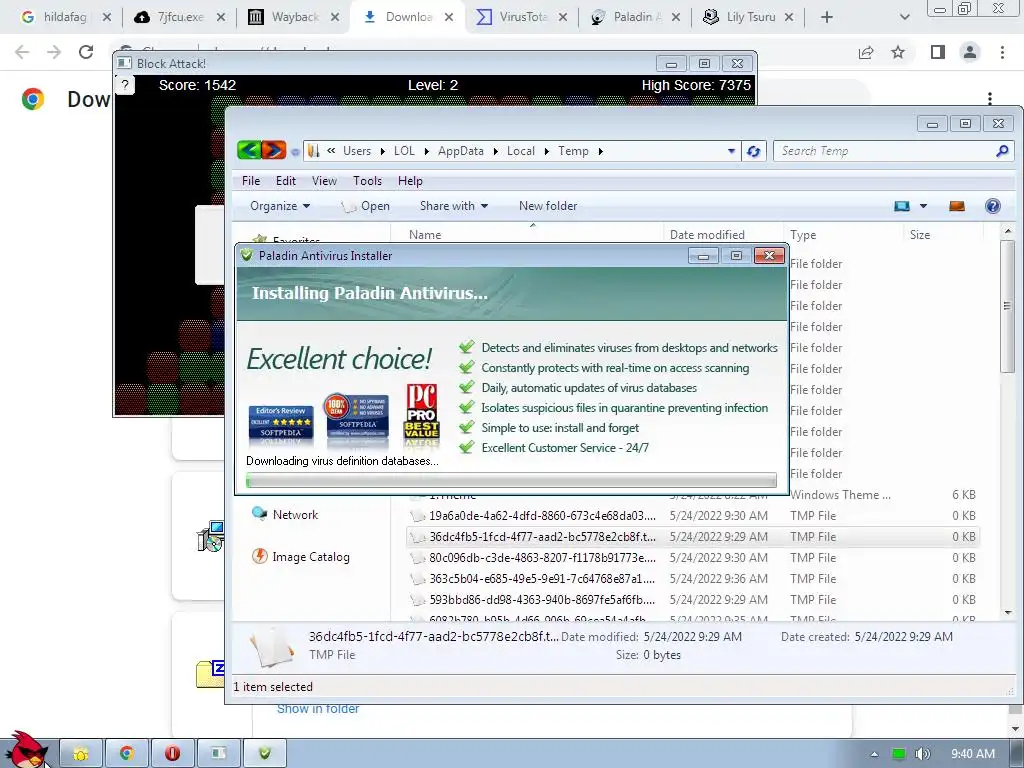Click the New folder button
Screen dimensions: 1024x768
(548, 206)
